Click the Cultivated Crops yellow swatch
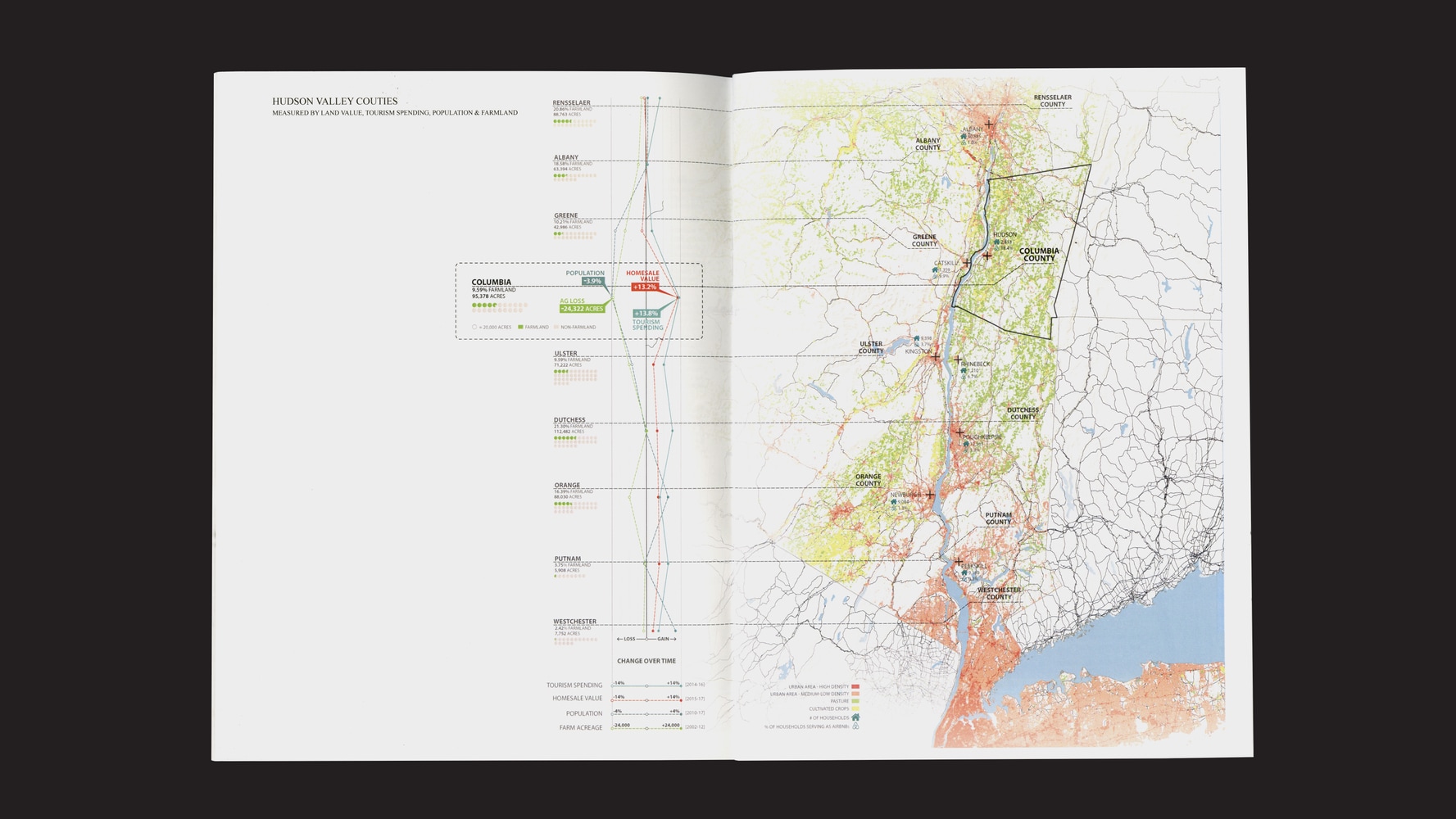Screen dimensions: 1456x819 click(855, 709)
